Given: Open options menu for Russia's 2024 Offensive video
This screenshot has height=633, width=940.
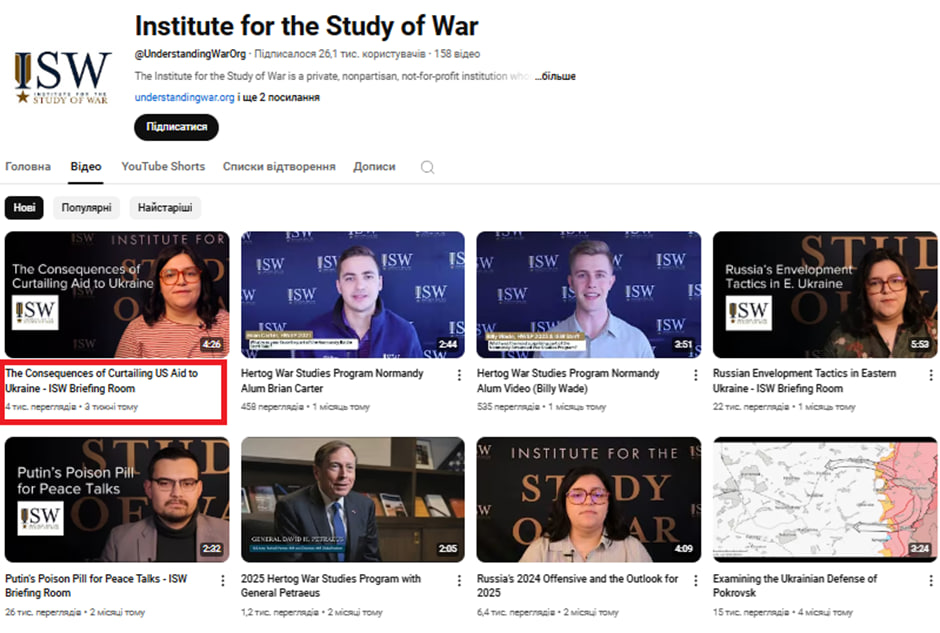Looking at the screenshot, I should (695, 580).
